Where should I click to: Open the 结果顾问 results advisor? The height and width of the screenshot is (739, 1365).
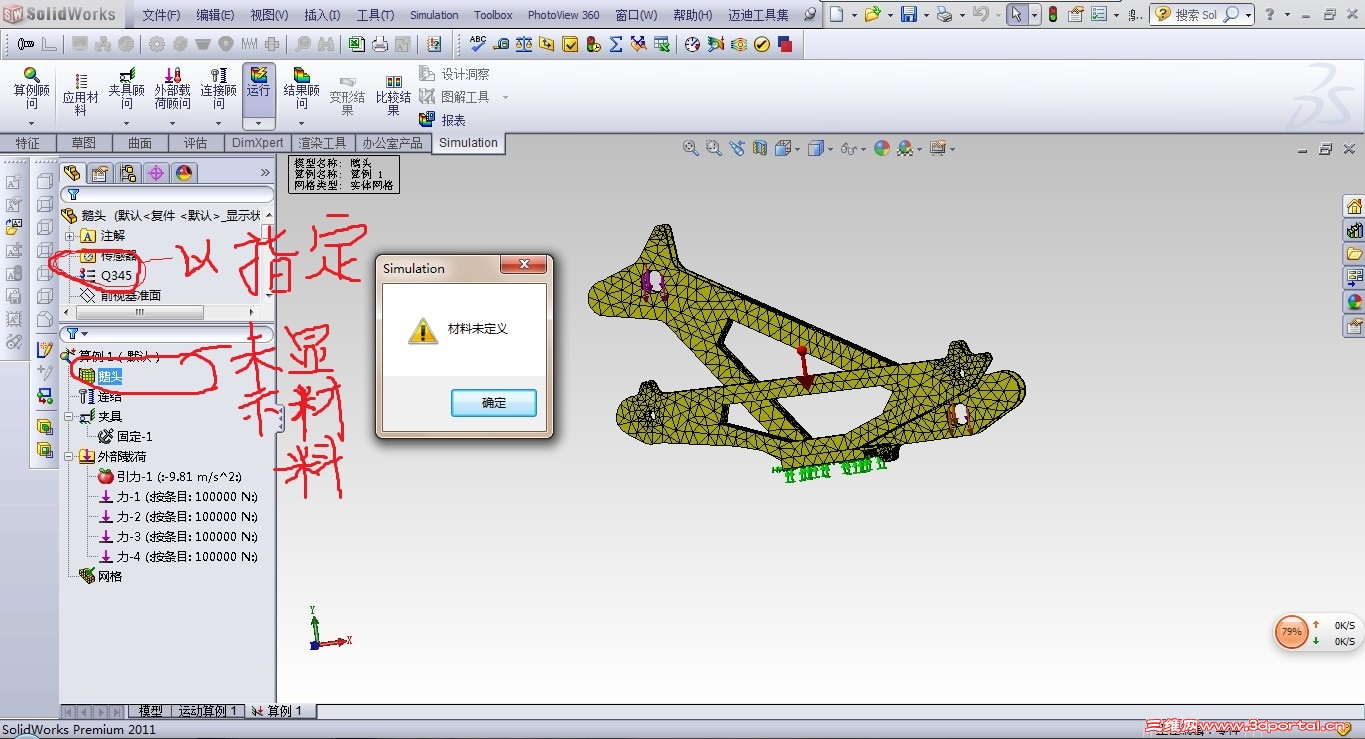coord(301,89)
